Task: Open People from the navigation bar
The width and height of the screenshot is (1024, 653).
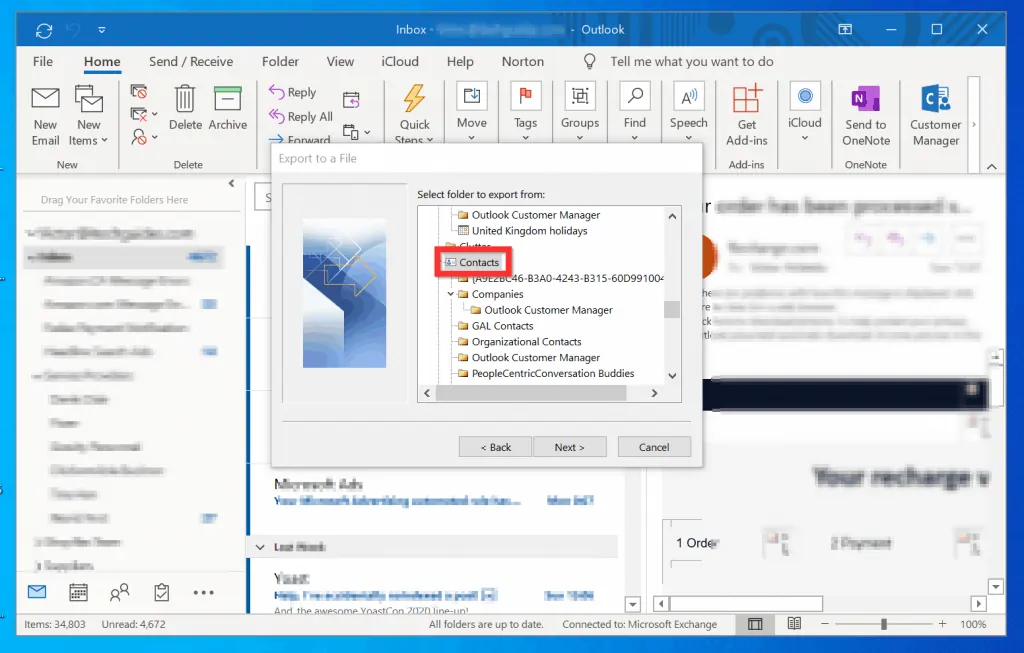Action: tap(120, 592)
